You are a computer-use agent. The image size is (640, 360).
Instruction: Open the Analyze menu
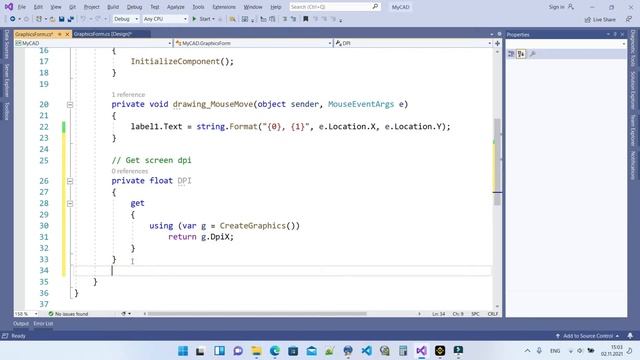[176, 7]
